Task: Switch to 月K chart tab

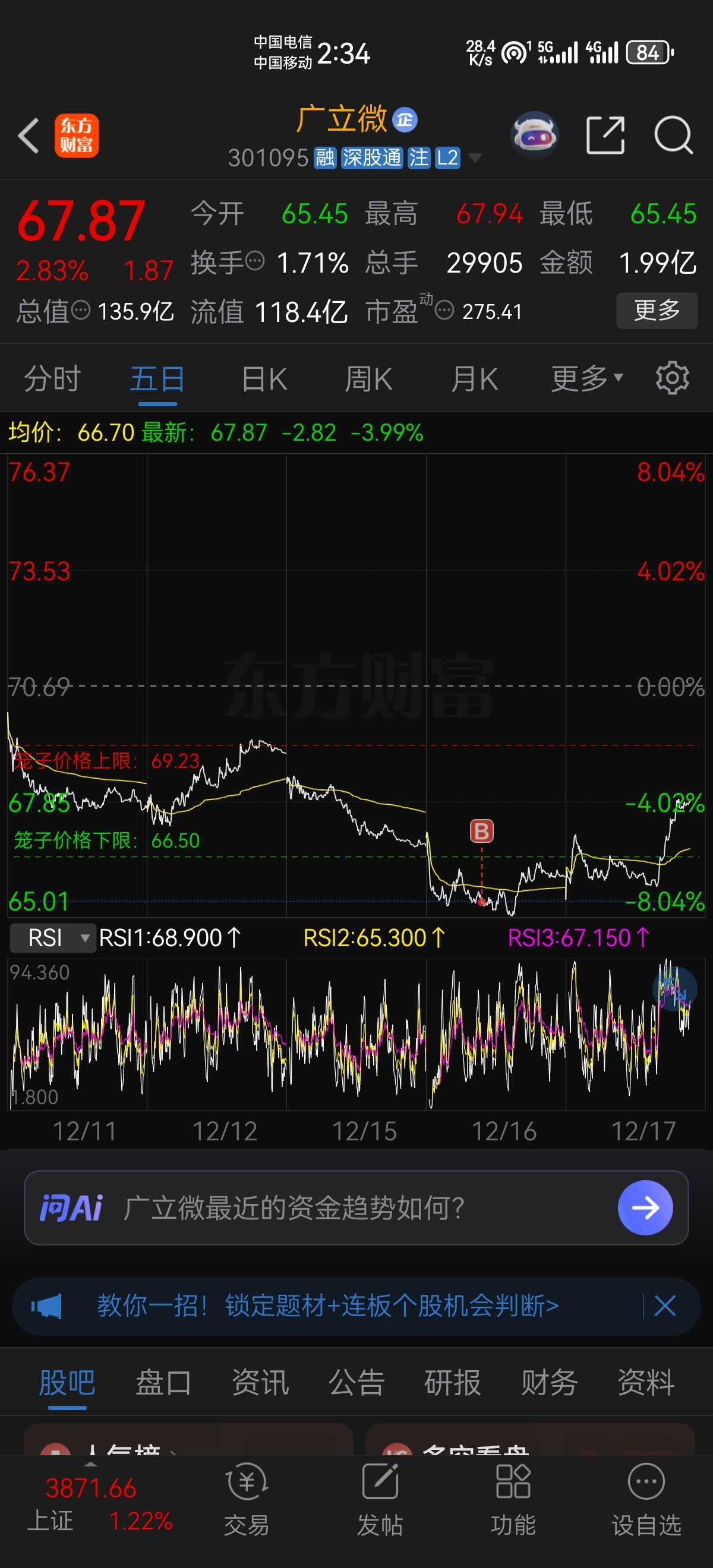Action: point(475,378)
